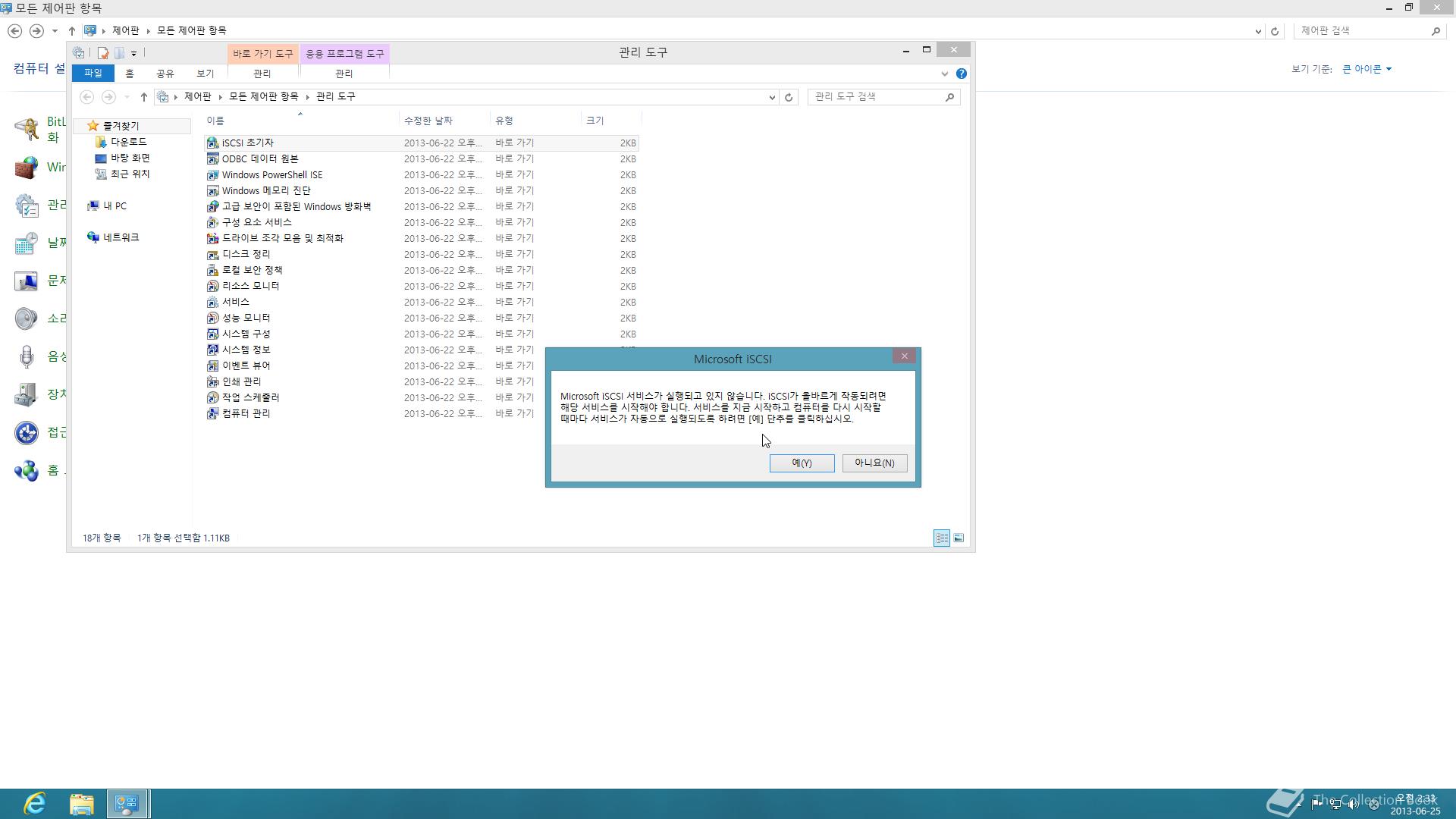Screen dimensions: 1456x819
Task: Click the volume speaker tray icon
Action: point(1353,804)
